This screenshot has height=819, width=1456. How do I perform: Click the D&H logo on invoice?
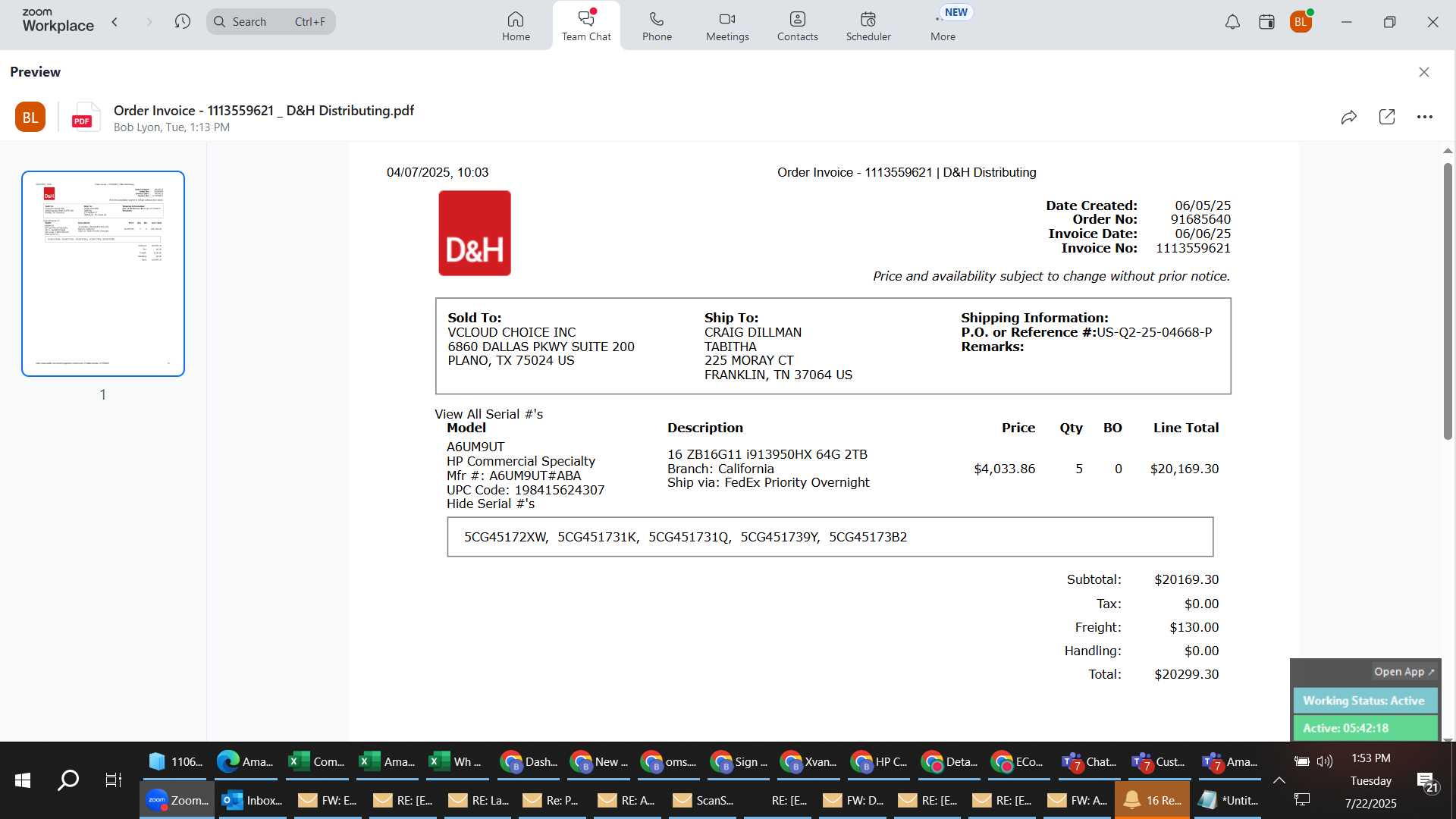[475, 233]
